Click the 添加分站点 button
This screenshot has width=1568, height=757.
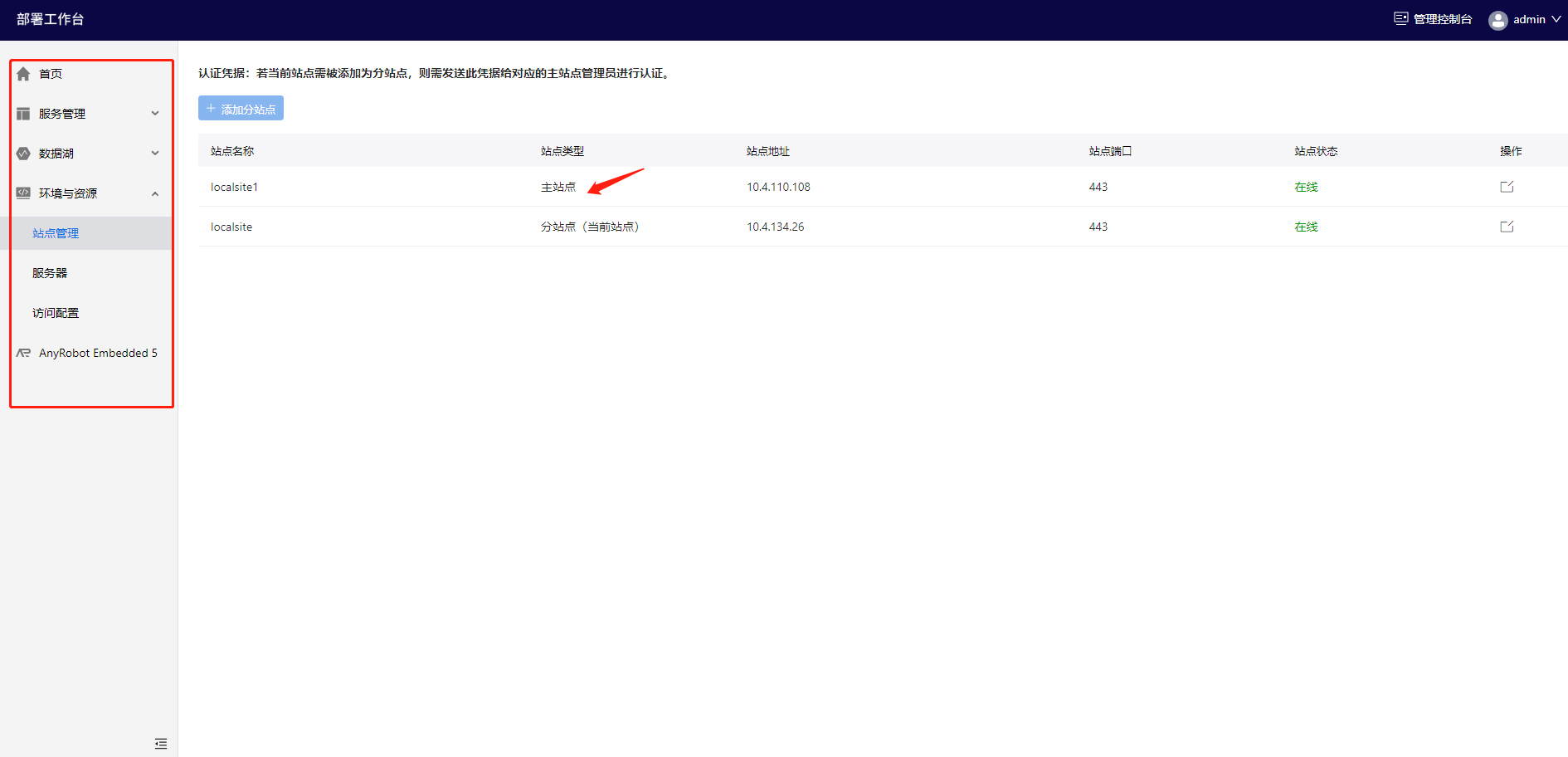coord(241,108)
